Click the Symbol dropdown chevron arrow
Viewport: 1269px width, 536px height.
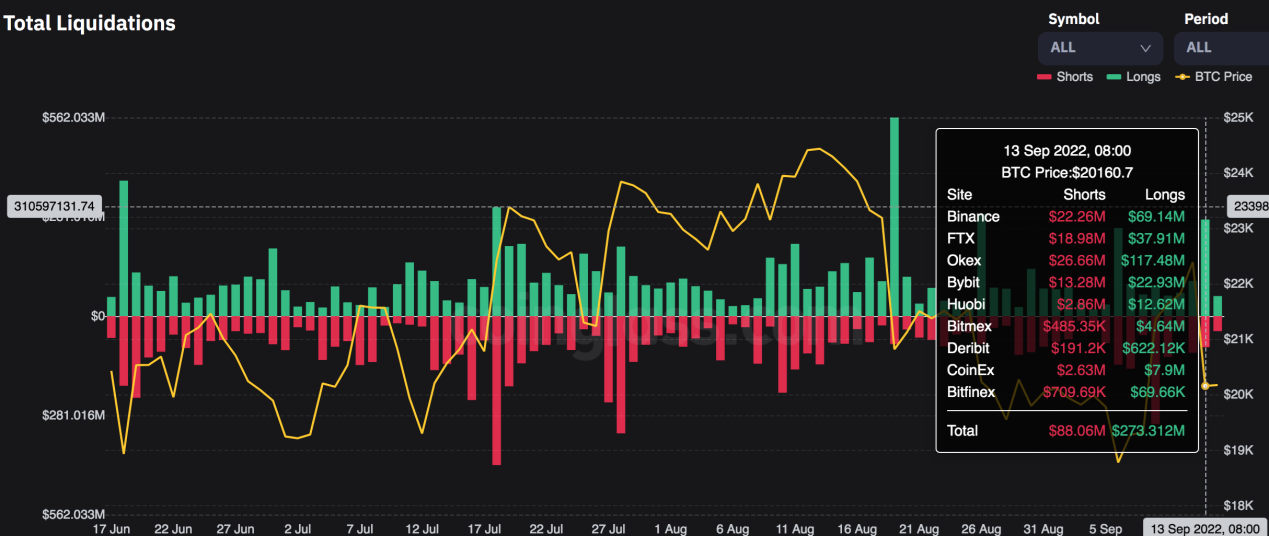(1146, 48)
